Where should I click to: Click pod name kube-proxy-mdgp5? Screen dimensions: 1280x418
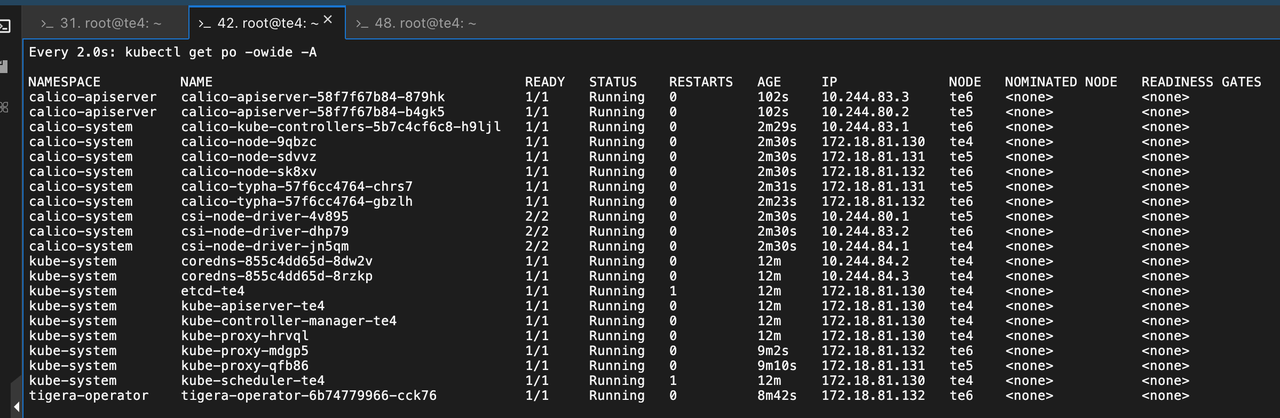pos(245,352)
